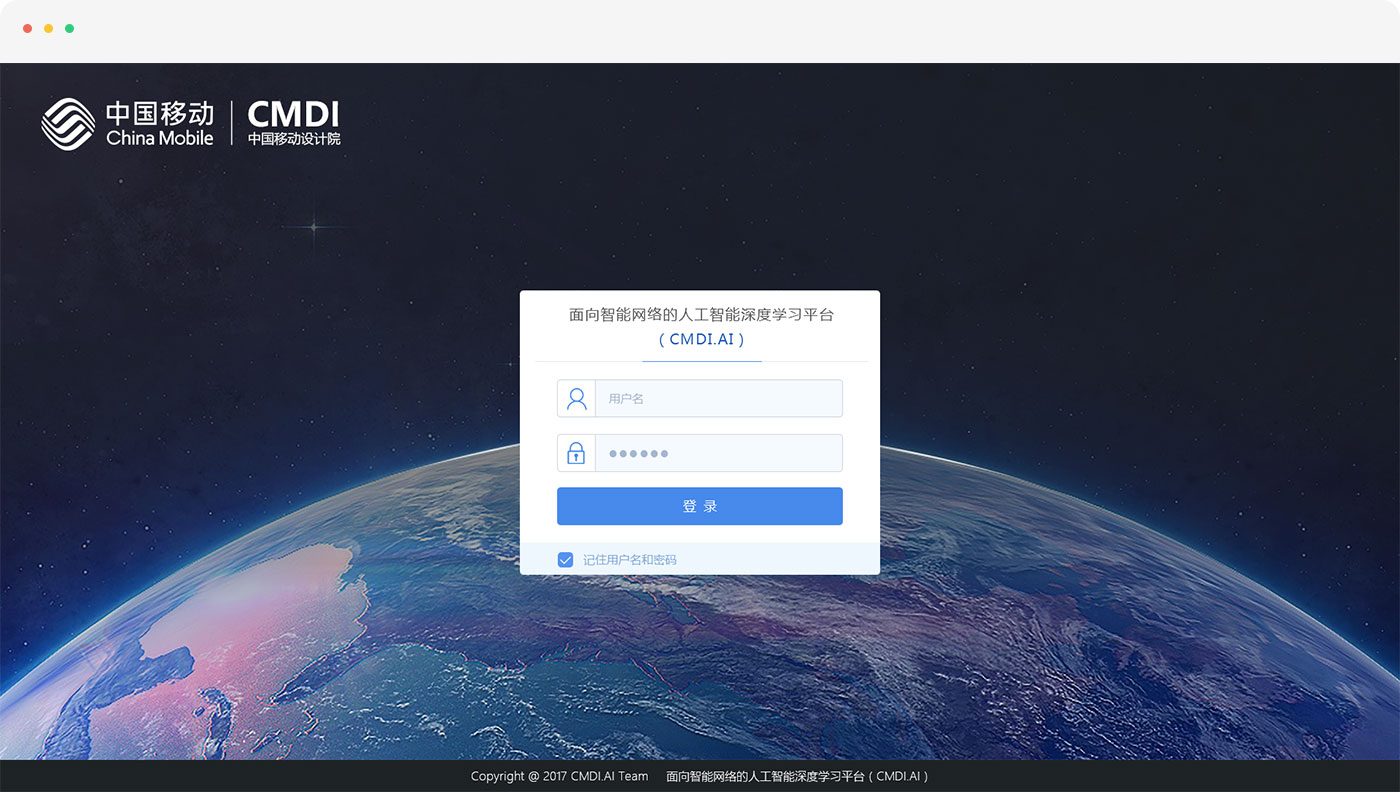The height and width of the screenshot is (792, 1400).
Task: Click the green traffic light window button
Action: (68, 29)
